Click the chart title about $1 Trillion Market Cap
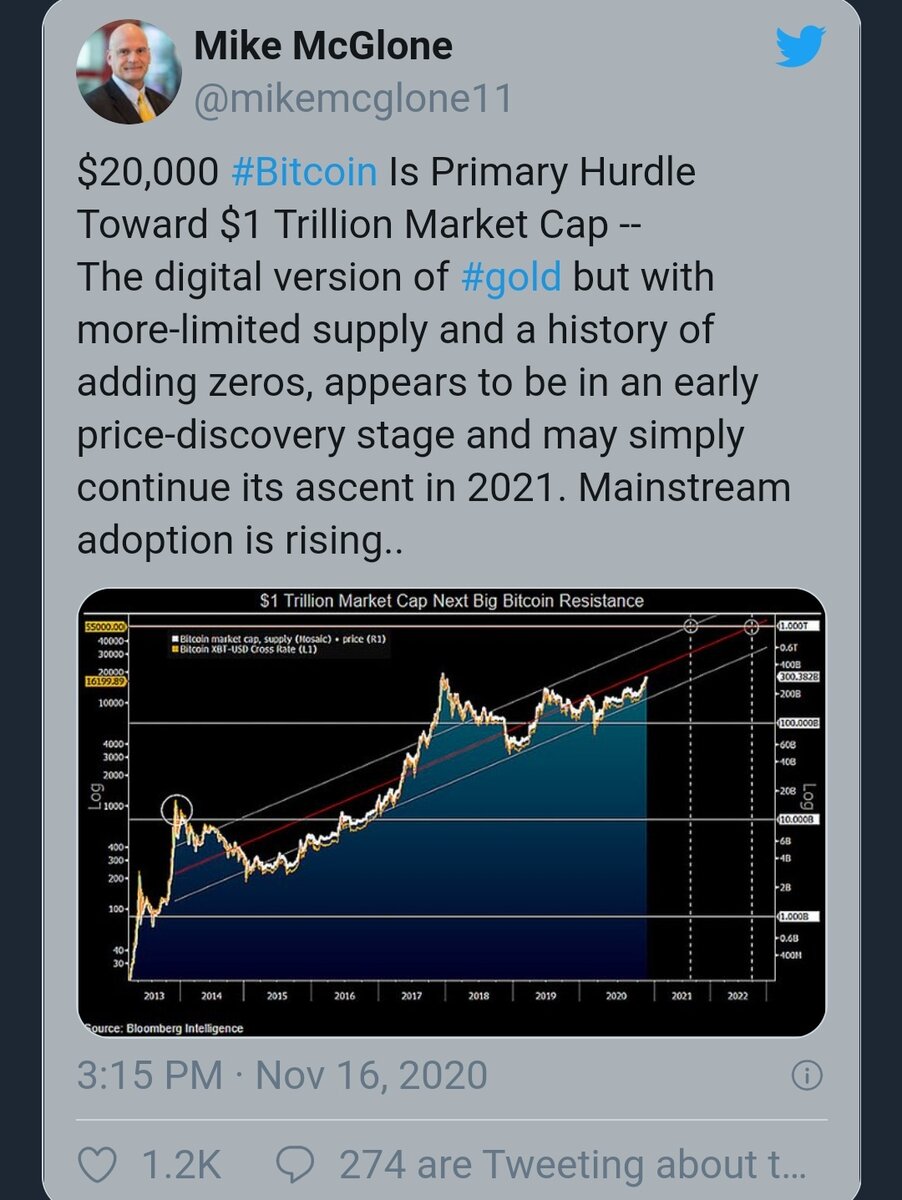 [452, 601]
